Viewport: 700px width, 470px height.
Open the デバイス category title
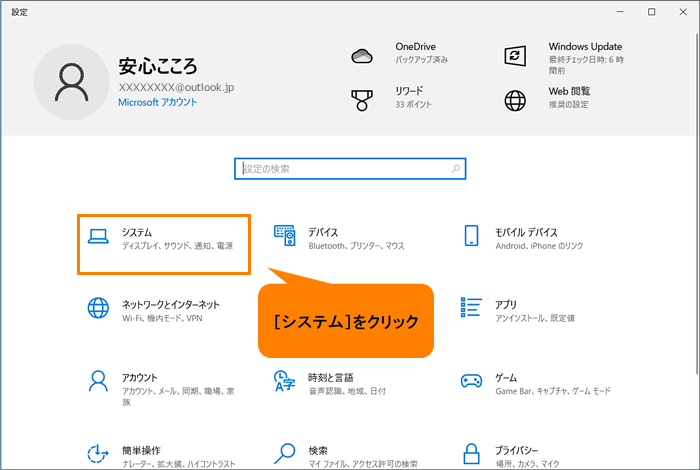(x=323, y=233)
